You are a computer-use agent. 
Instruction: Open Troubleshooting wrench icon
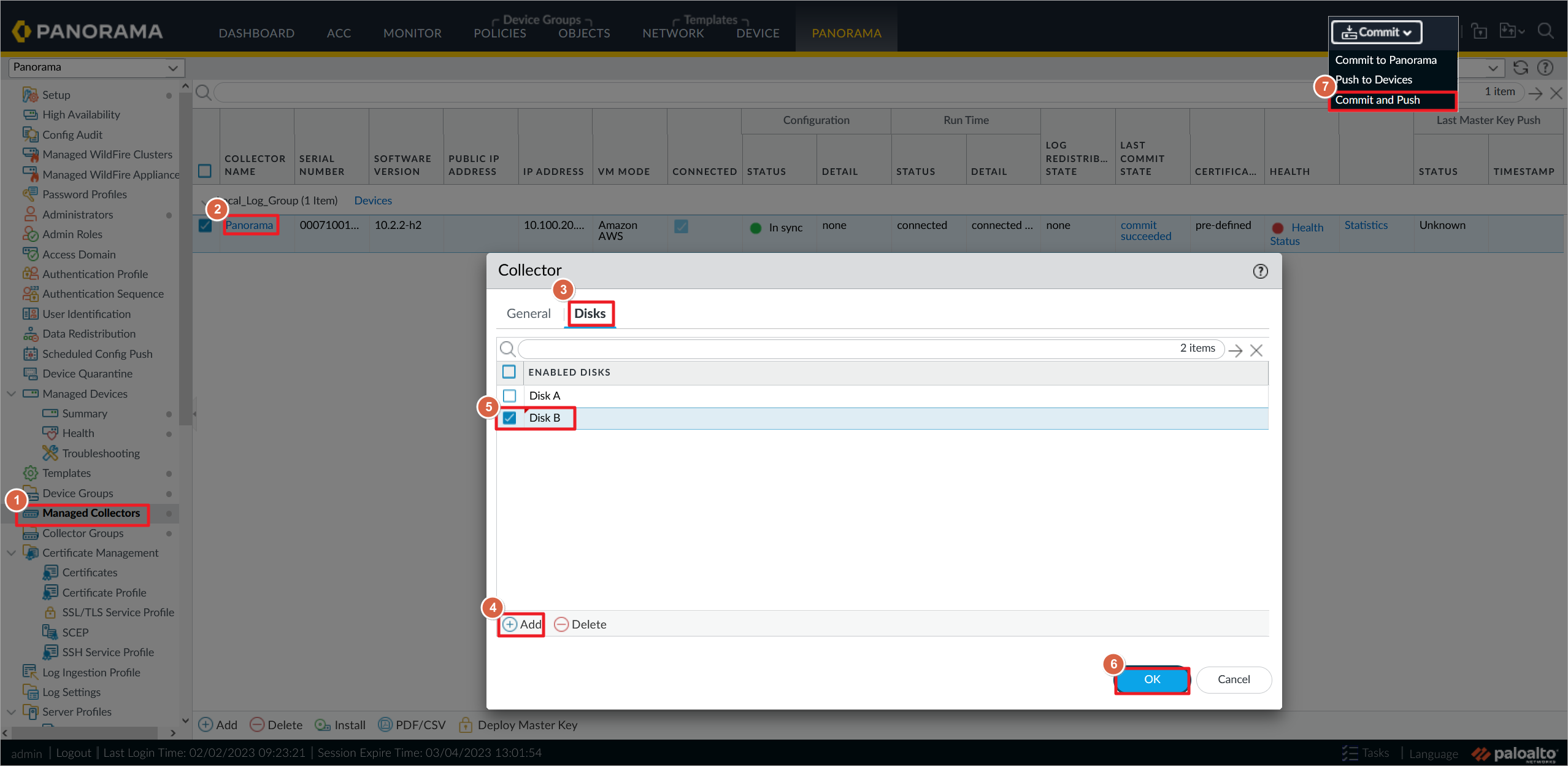[50, 453]
